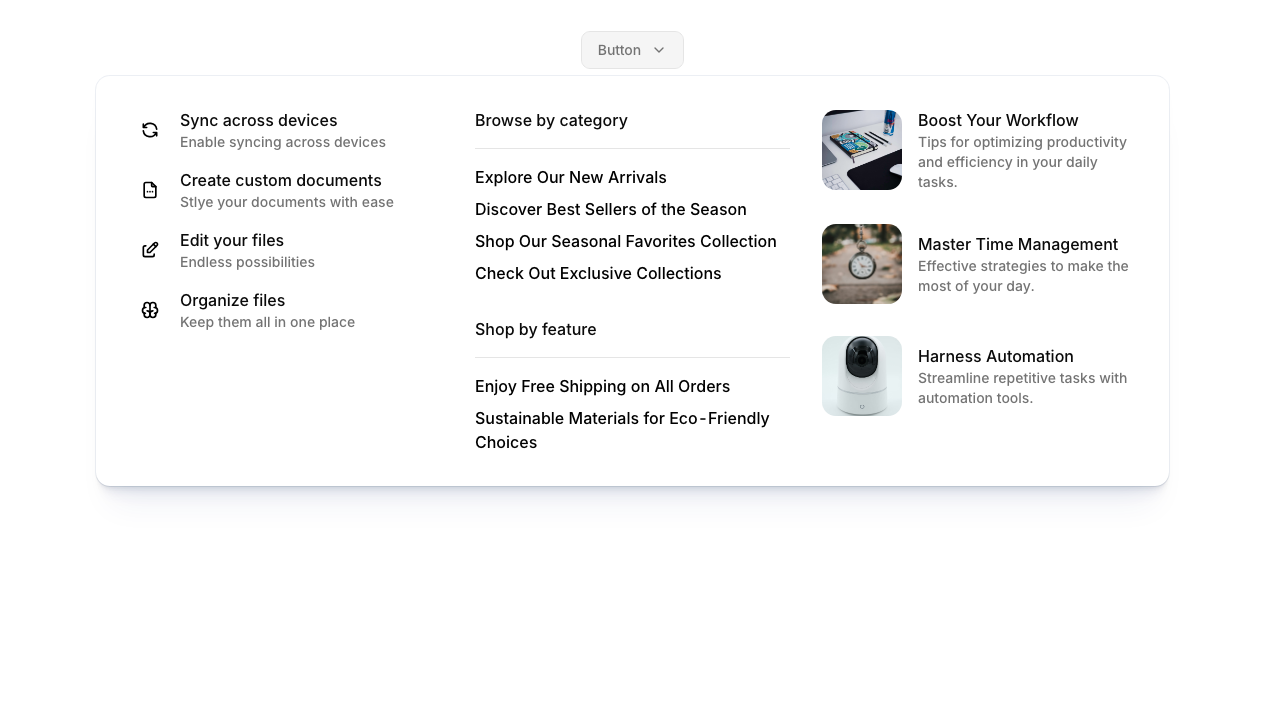Open Enjoy Free Shipping on All Orders
This screenshot has height=720, width=1280.
[x=602, y=387]
